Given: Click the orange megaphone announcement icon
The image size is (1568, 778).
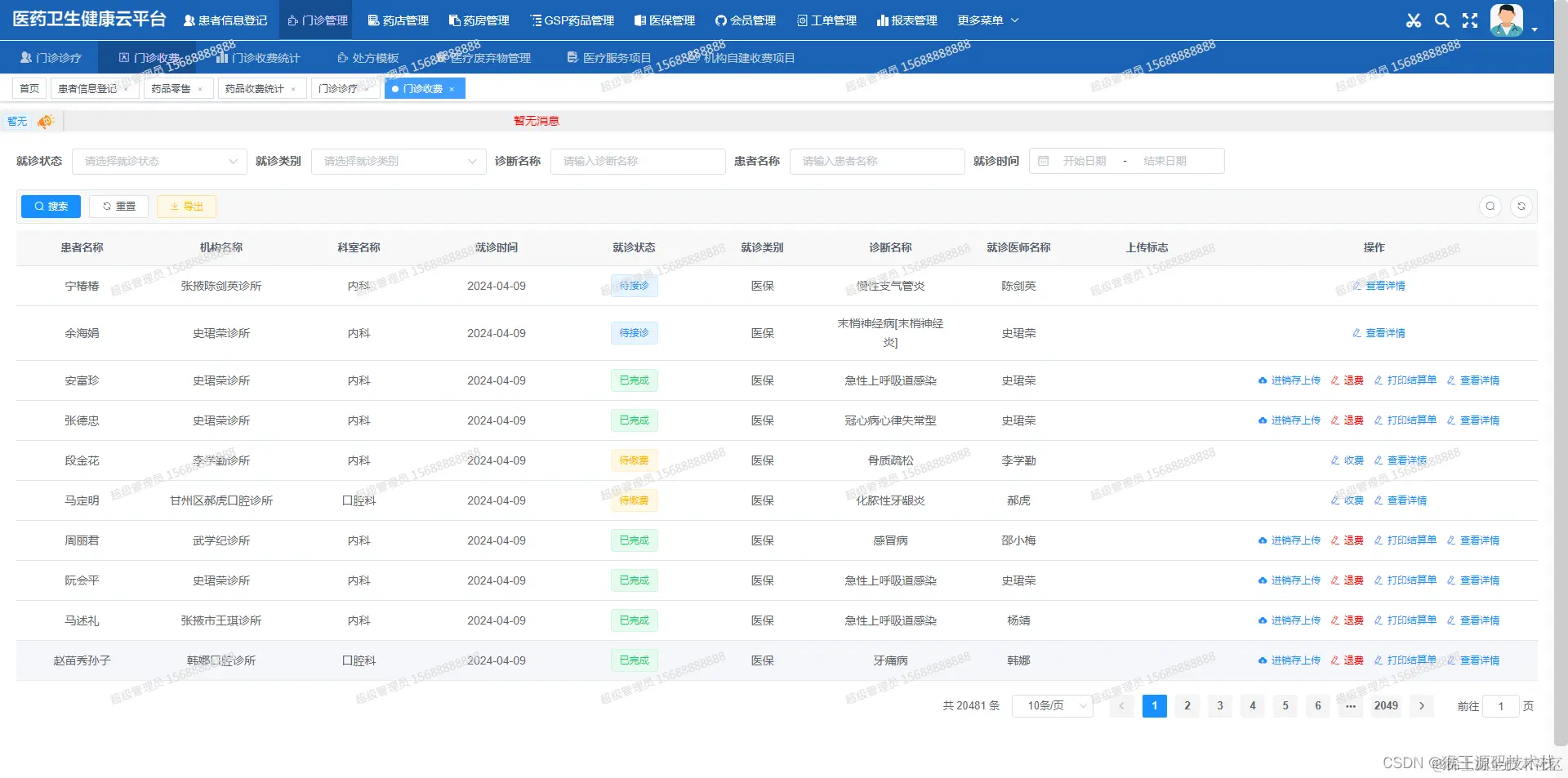Looking at the screenshot, I should point(45,121).
